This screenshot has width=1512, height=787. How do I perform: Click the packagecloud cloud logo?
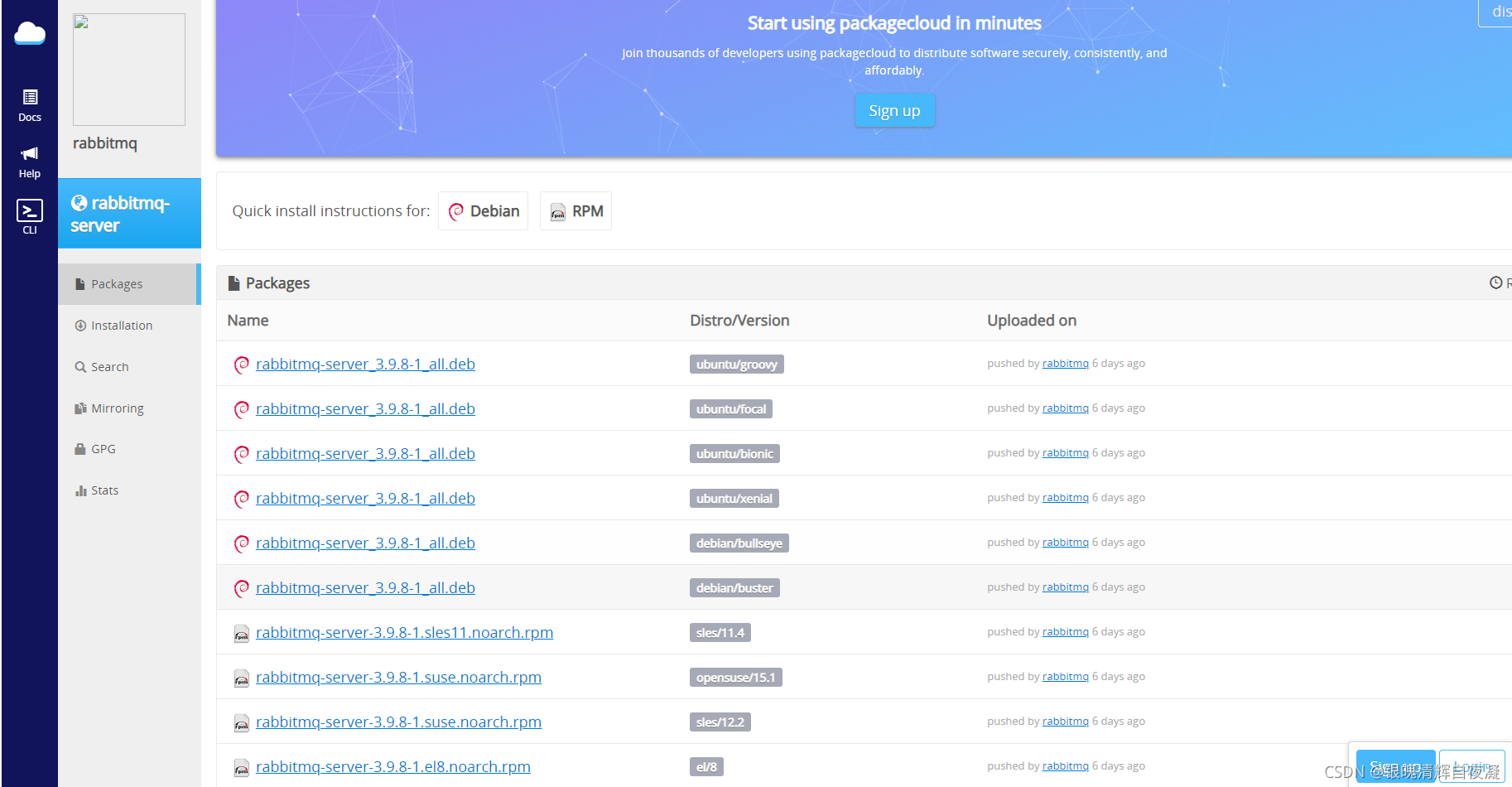pyautogui.click(x=30, y=33)
